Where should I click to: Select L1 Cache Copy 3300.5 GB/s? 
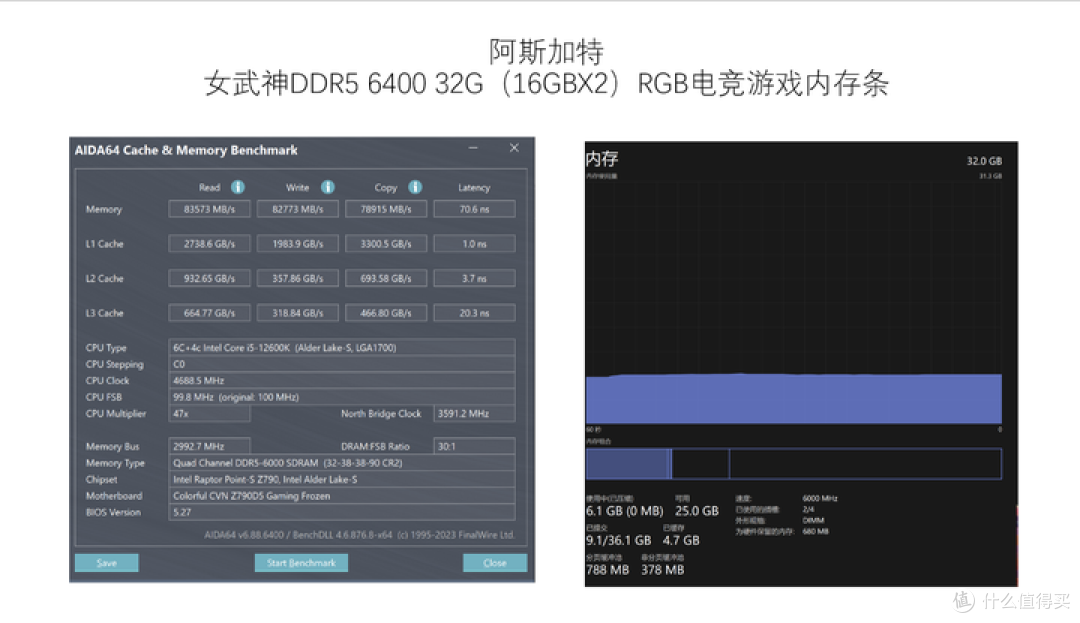pyautogui.click(x=386, y=244)
